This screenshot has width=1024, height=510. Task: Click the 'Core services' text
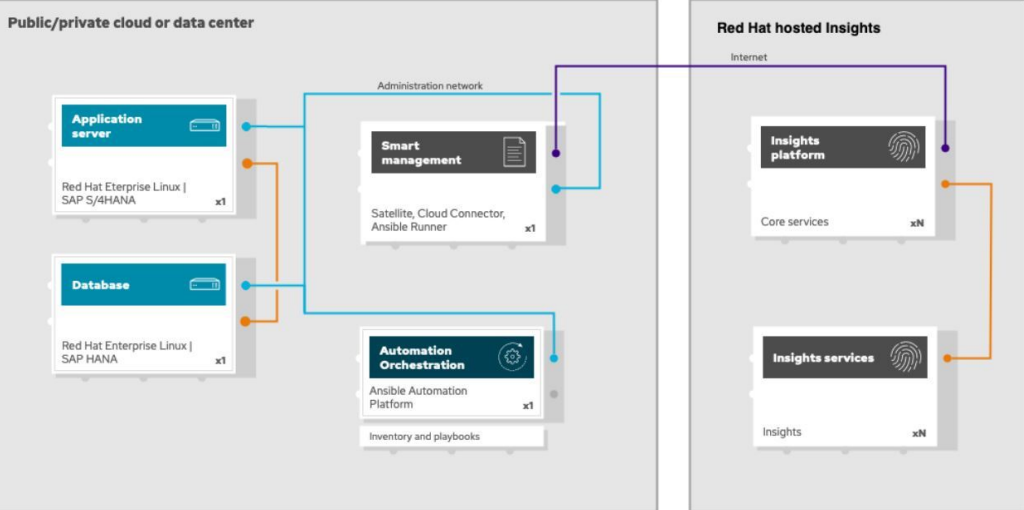point(794,221)
